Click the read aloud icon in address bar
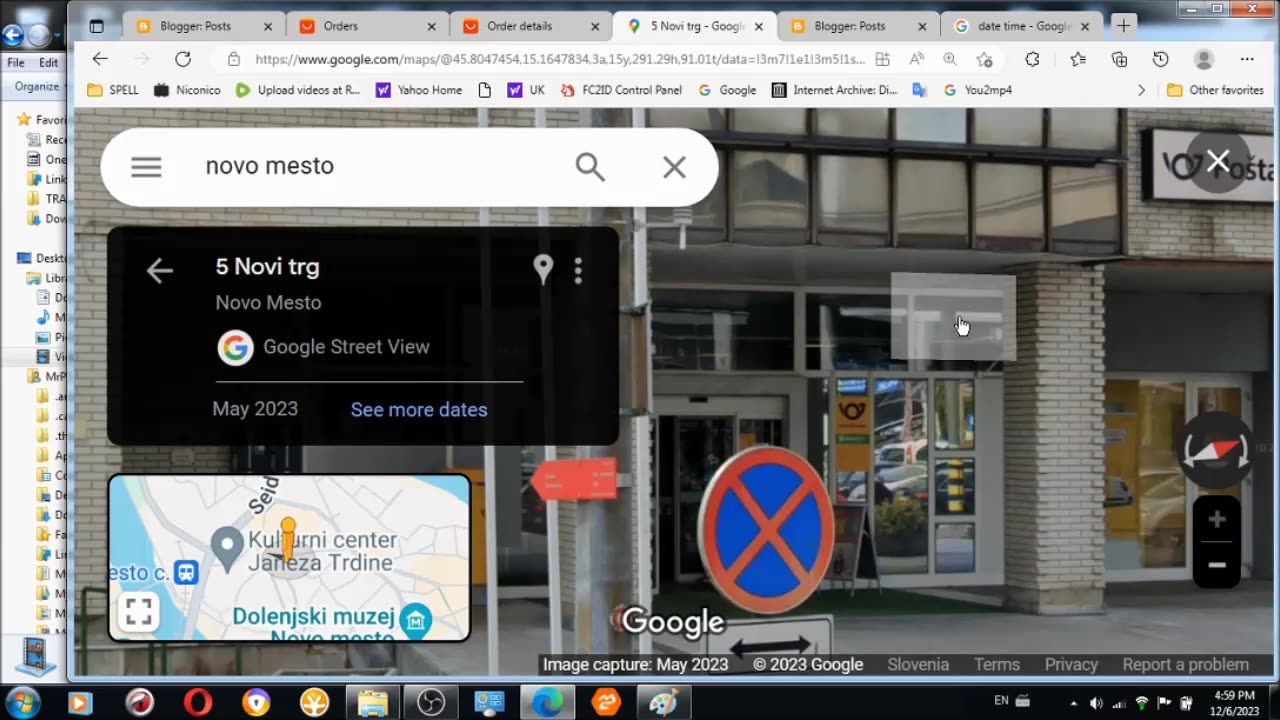 tap(916, 59)
